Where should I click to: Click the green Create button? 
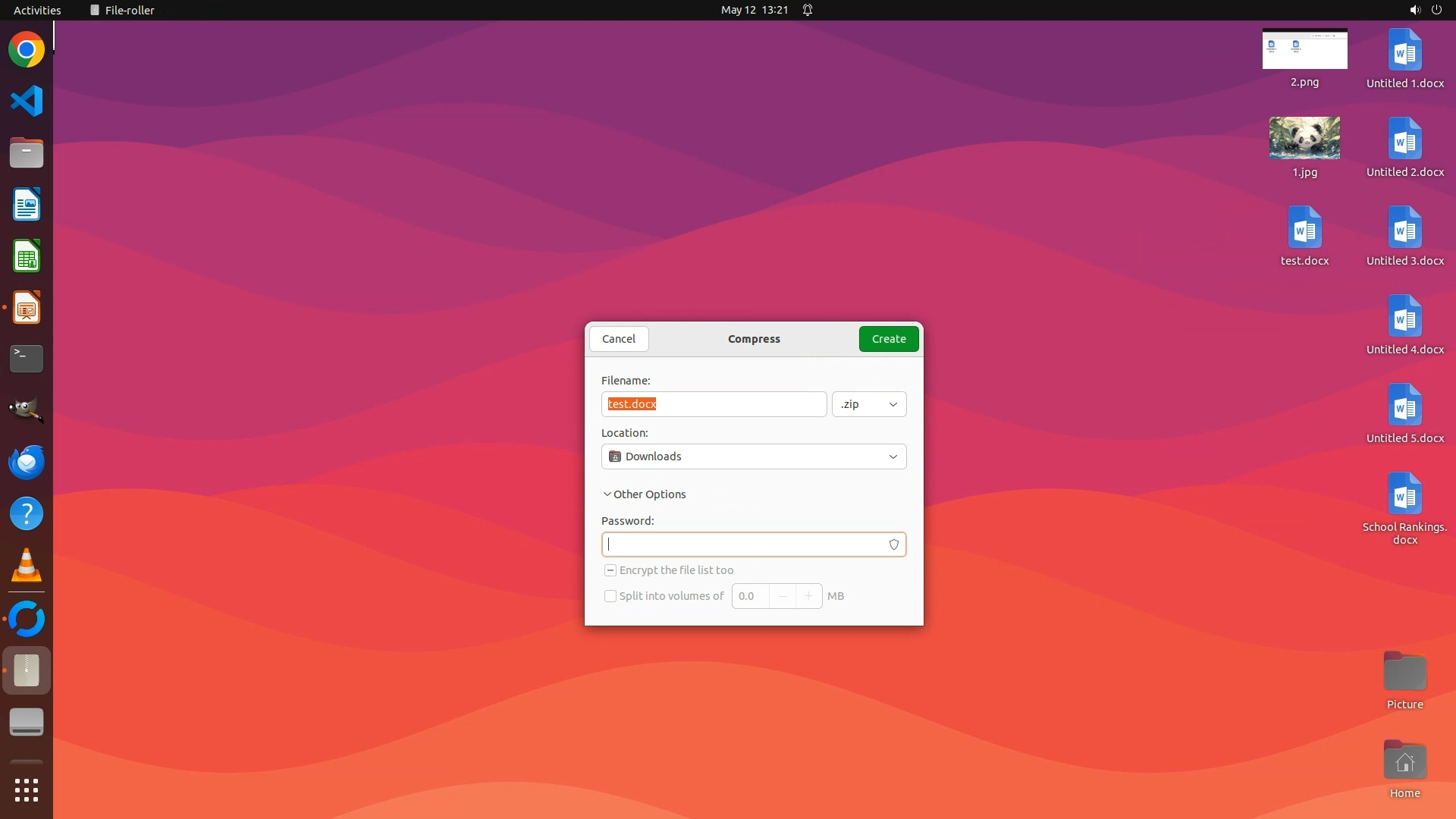pyautogui.click(x=888, y=339)
